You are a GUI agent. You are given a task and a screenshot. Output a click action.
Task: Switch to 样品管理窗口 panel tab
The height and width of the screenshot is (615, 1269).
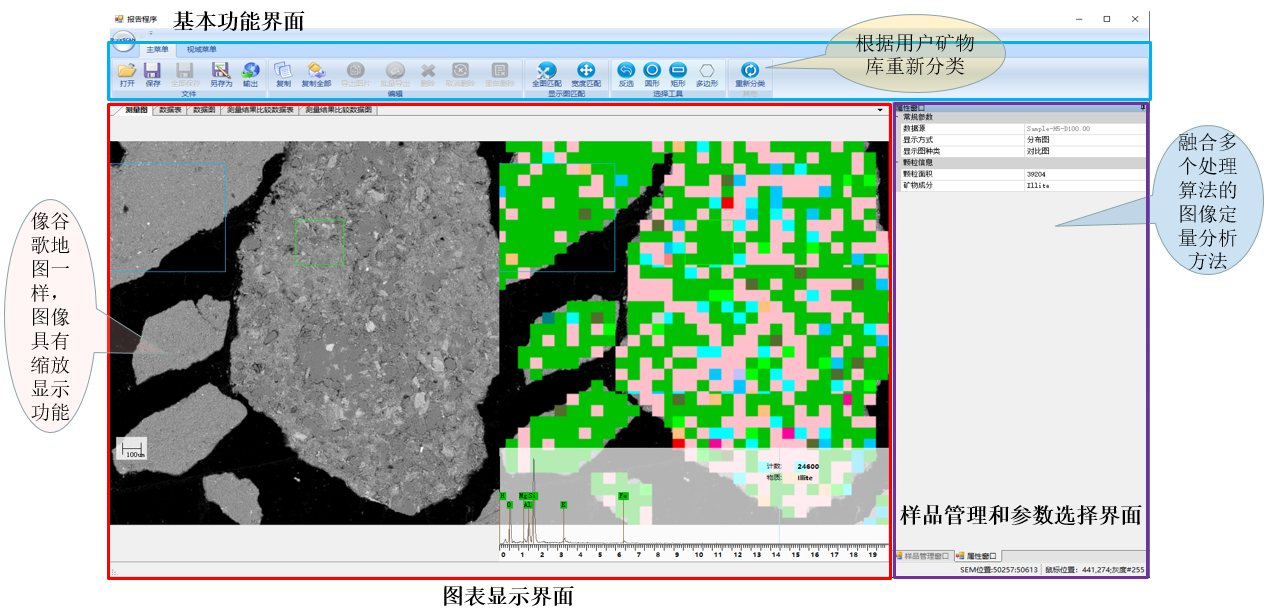922,556
